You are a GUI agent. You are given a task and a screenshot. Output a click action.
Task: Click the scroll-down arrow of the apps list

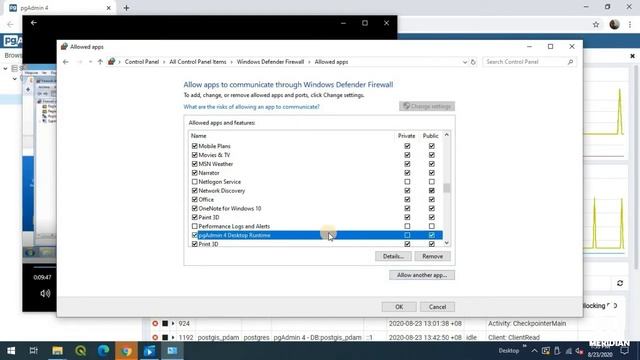pos(447,243)
